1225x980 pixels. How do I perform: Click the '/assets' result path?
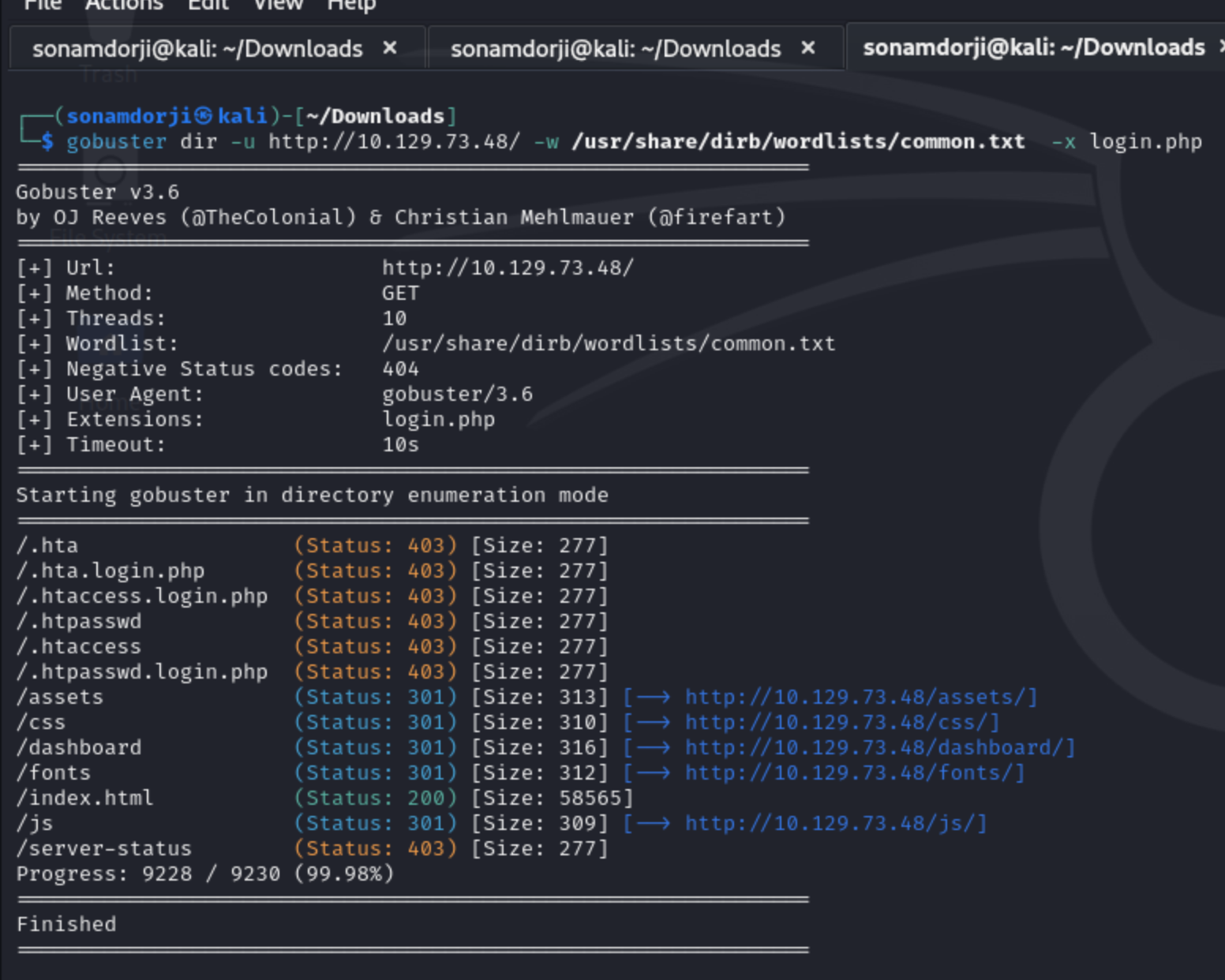point(59,698)
